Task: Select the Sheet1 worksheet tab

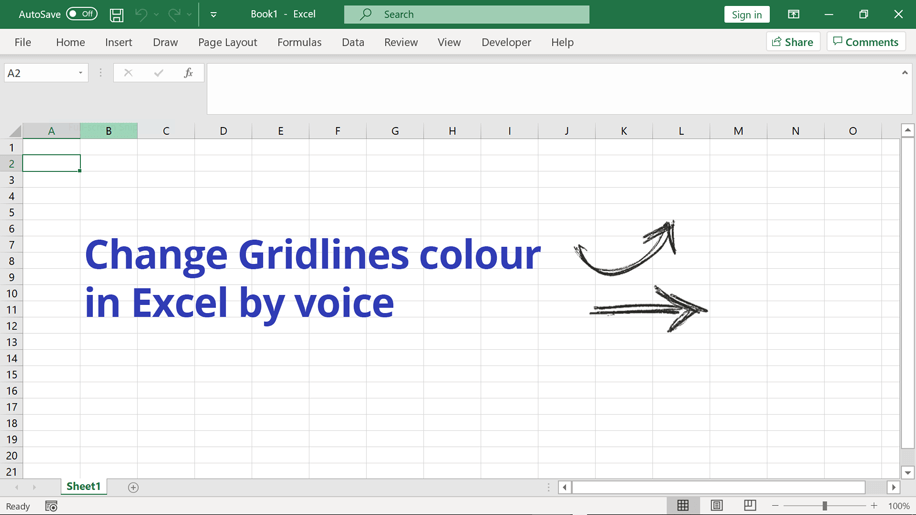Action: [x=83, y=487]
